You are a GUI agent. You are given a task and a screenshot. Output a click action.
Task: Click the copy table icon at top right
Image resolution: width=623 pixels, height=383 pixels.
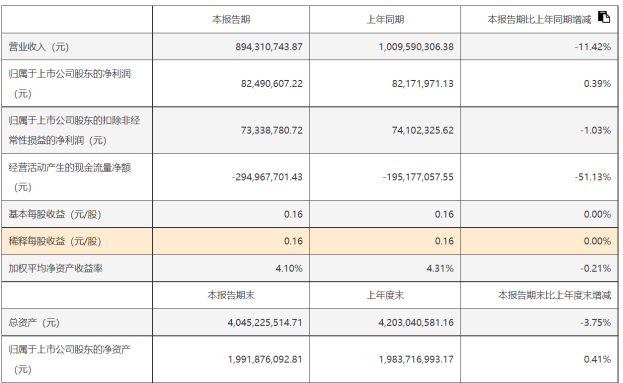[x=604, y=17]
